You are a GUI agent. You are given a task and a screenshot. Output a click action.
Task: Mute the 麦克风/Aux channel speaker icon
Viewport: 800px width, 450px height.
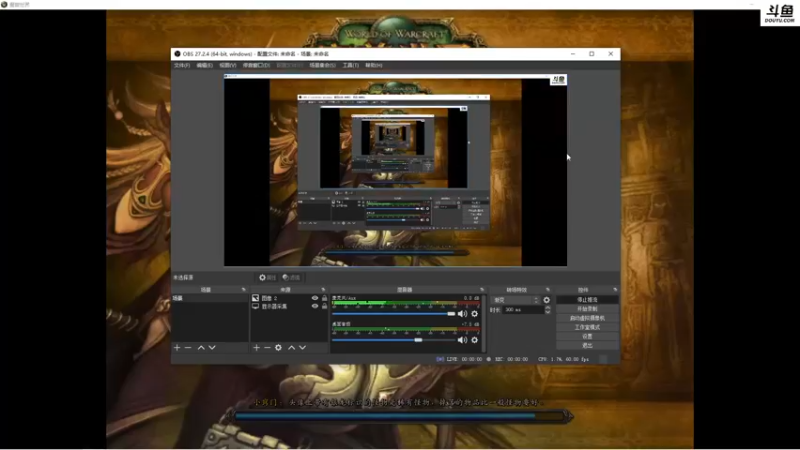pyautogui.click(x=462, y=314)
